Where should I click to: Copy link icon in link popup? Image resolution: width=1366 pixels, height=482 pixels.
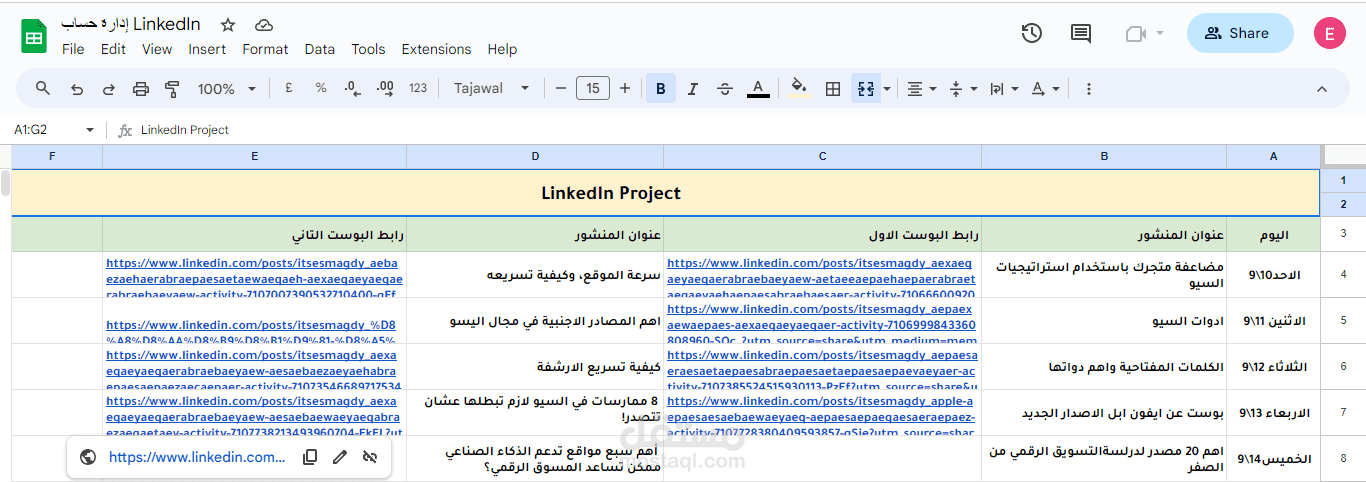310,457
